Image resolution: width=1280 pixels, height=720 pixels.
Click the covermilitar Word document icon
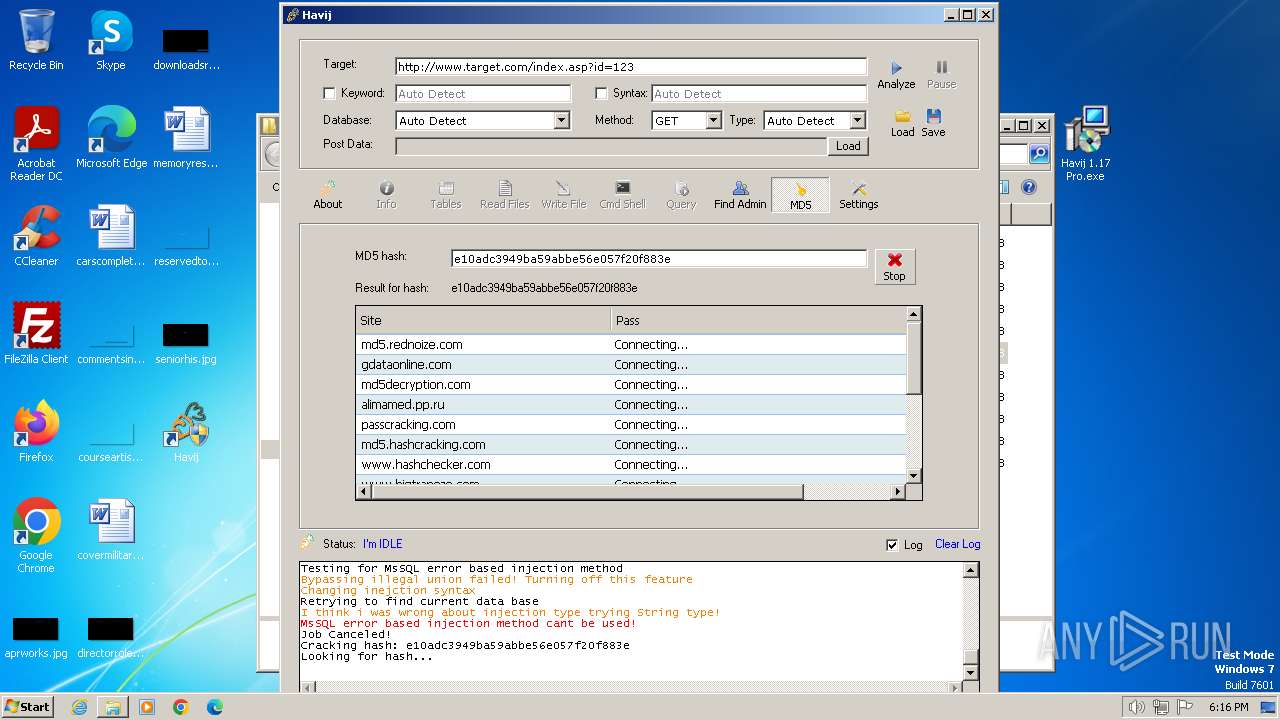coord(111,530)
